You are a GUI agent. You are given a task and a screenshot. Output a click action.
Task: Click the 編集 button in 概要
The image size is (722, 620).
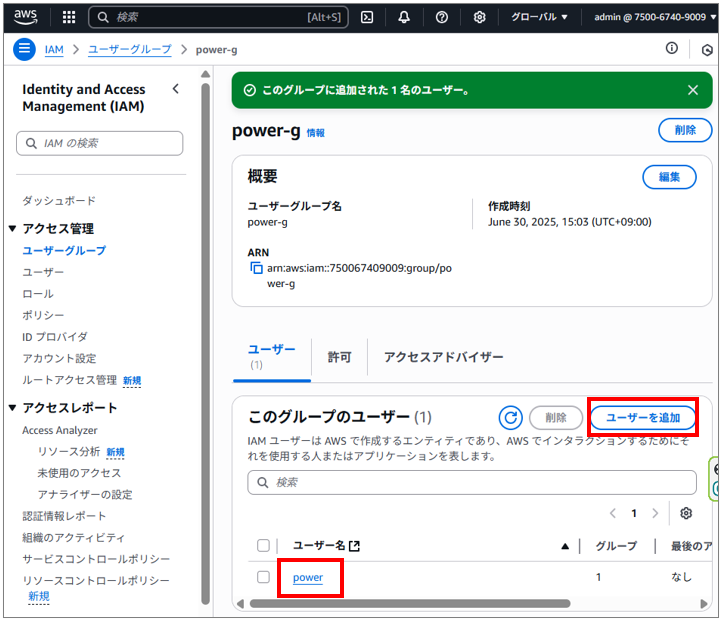point(669,177)
